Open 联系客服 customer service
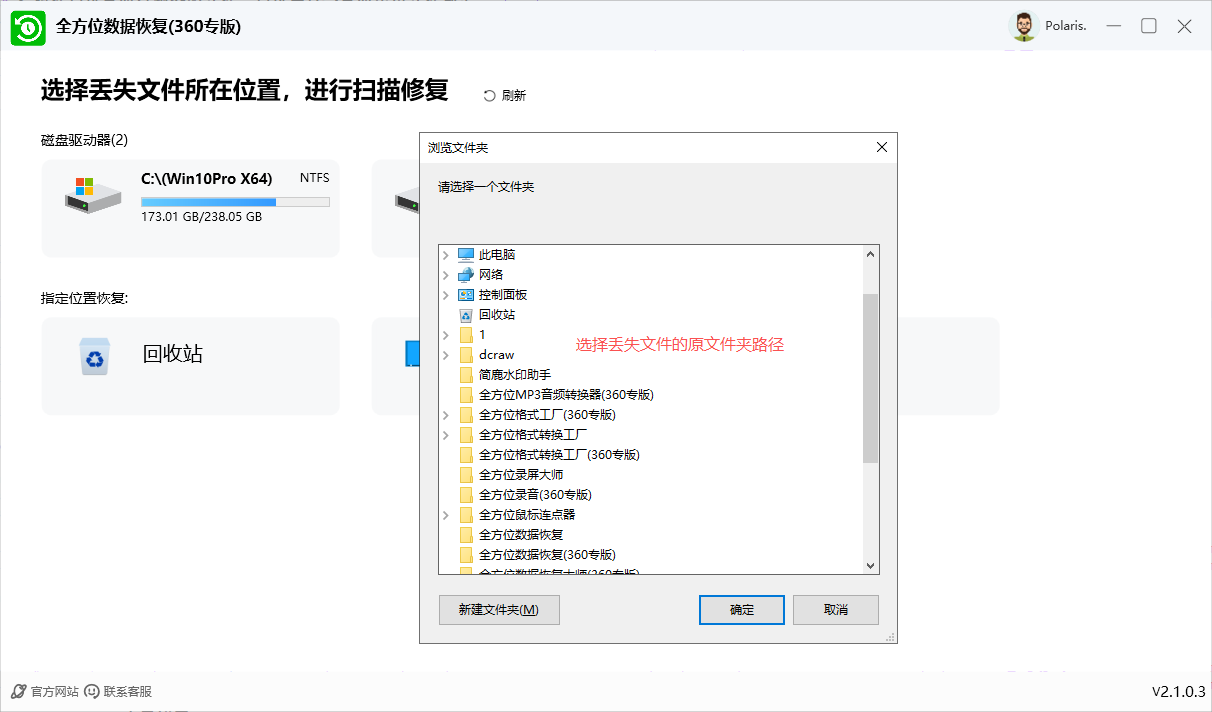Screen dimensions: 1212x712 coord(119,691)
